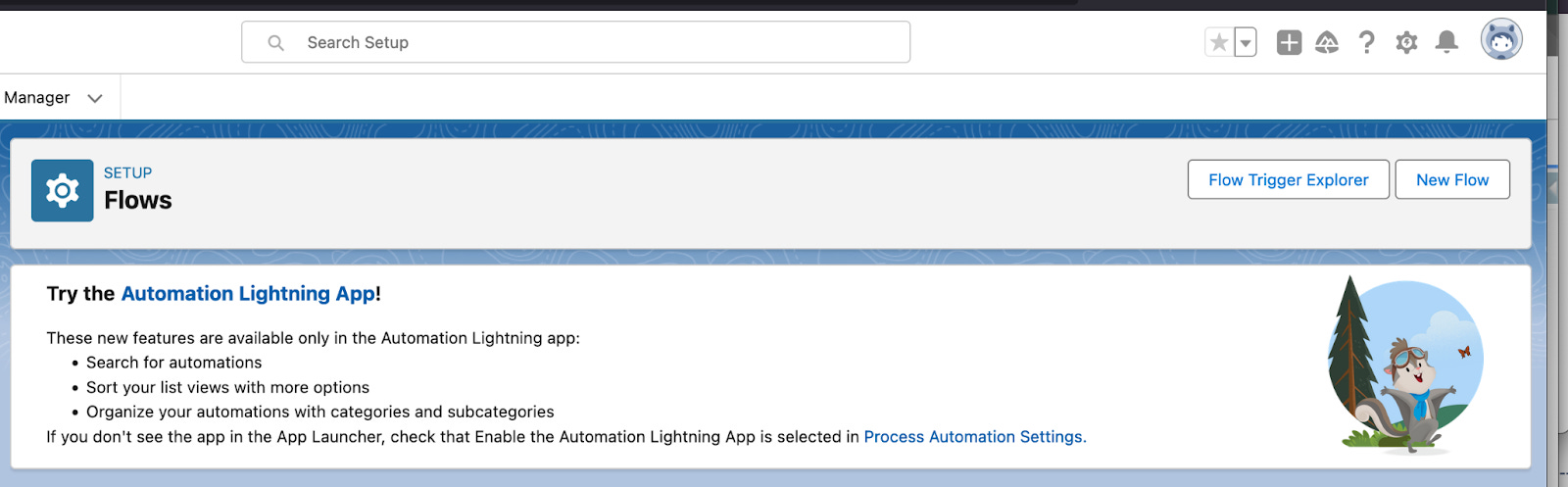Open the setup gear menu in header
Viewport: 1568px width, 487px height.
(1406, 42)
